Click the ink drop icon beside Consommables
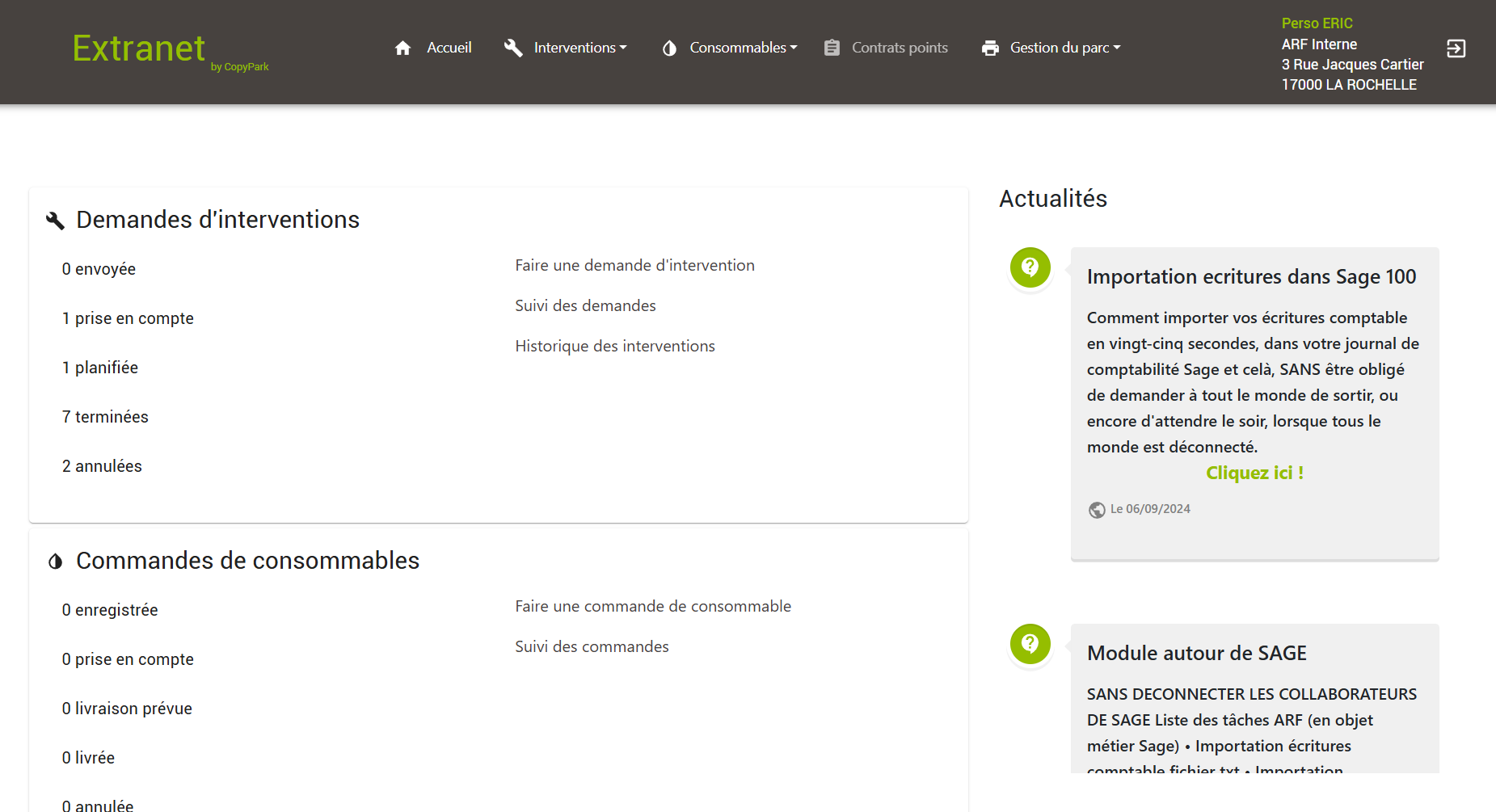The image size is (1496, 812). [x=669, y=48]
